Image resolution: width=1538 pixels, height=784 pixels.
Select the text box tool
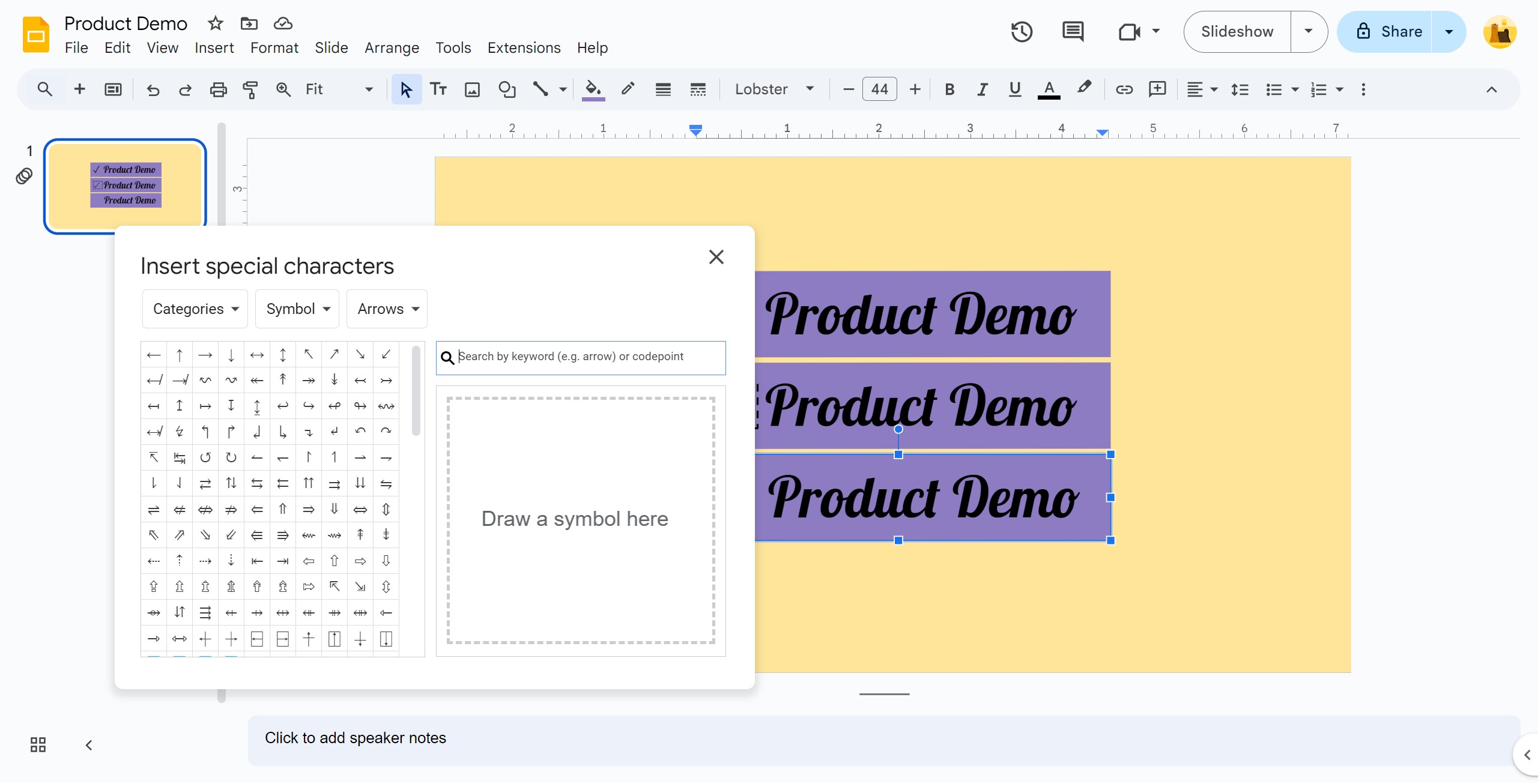pyautogui.click(x=438, y=89)
